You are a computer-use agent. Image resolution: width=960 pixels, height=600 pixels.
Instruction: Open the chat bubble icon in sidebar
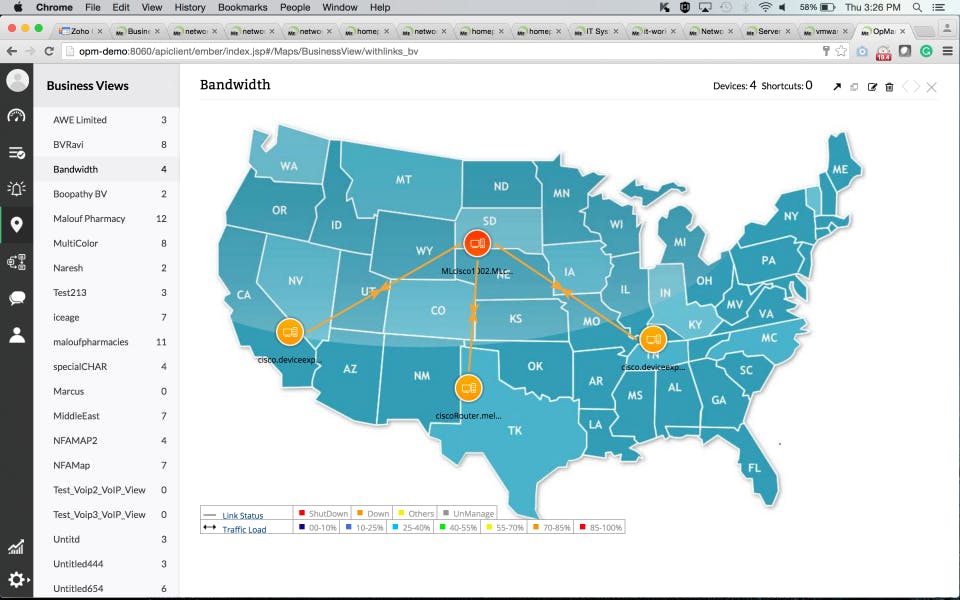click(x=17, y=298)
